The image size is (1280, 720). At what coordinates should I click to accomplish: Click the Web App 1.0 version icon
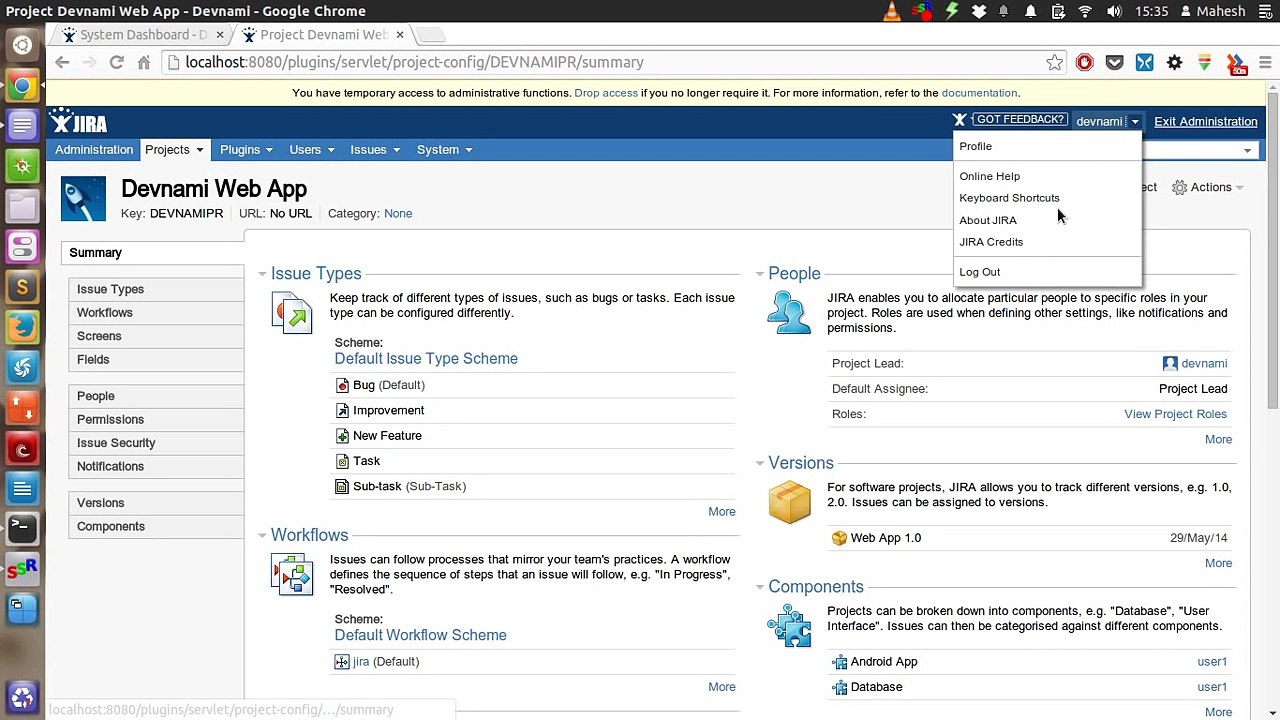tap(839, 538)
